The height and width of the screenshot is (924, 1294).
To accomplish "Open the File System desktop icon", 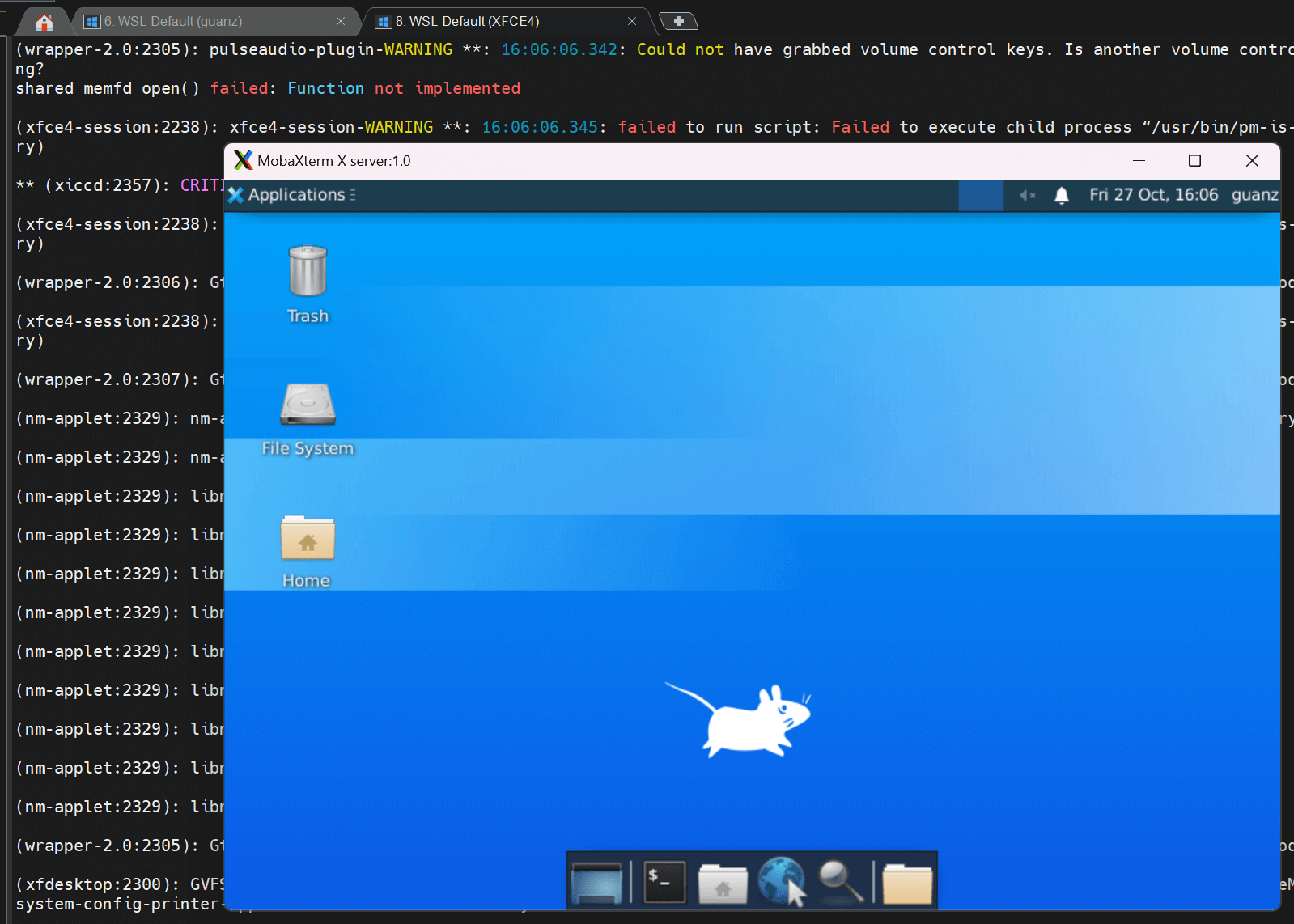I will point(308,419).
